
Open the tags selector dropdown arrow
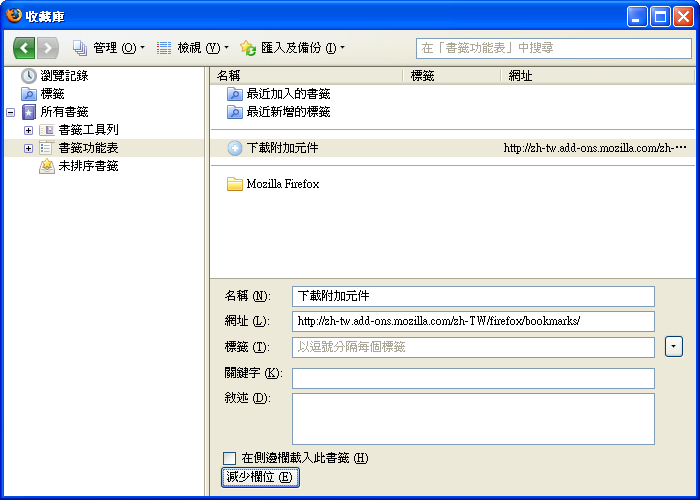pos(674,346)
